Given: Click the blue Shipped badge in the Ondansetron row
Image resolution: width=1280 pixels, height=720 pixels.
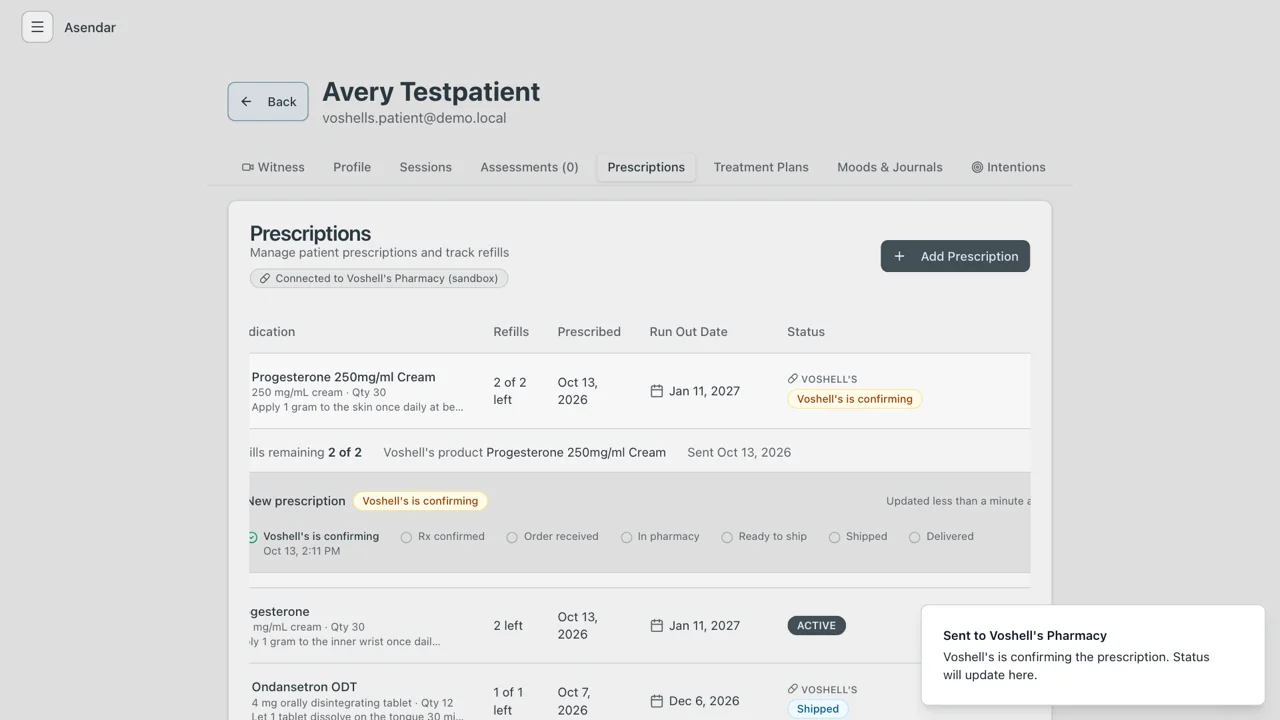Looking at the screenshot, I should coord(818,709).
